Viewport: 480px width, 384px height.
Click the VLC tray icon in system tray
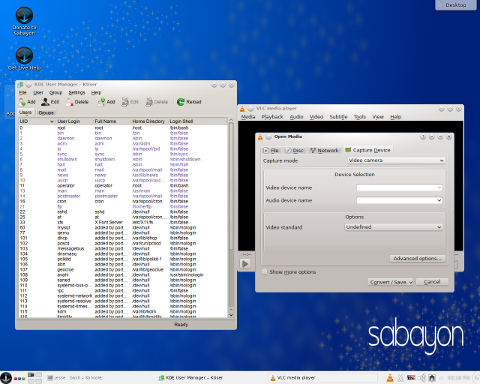tap(389, 378)
